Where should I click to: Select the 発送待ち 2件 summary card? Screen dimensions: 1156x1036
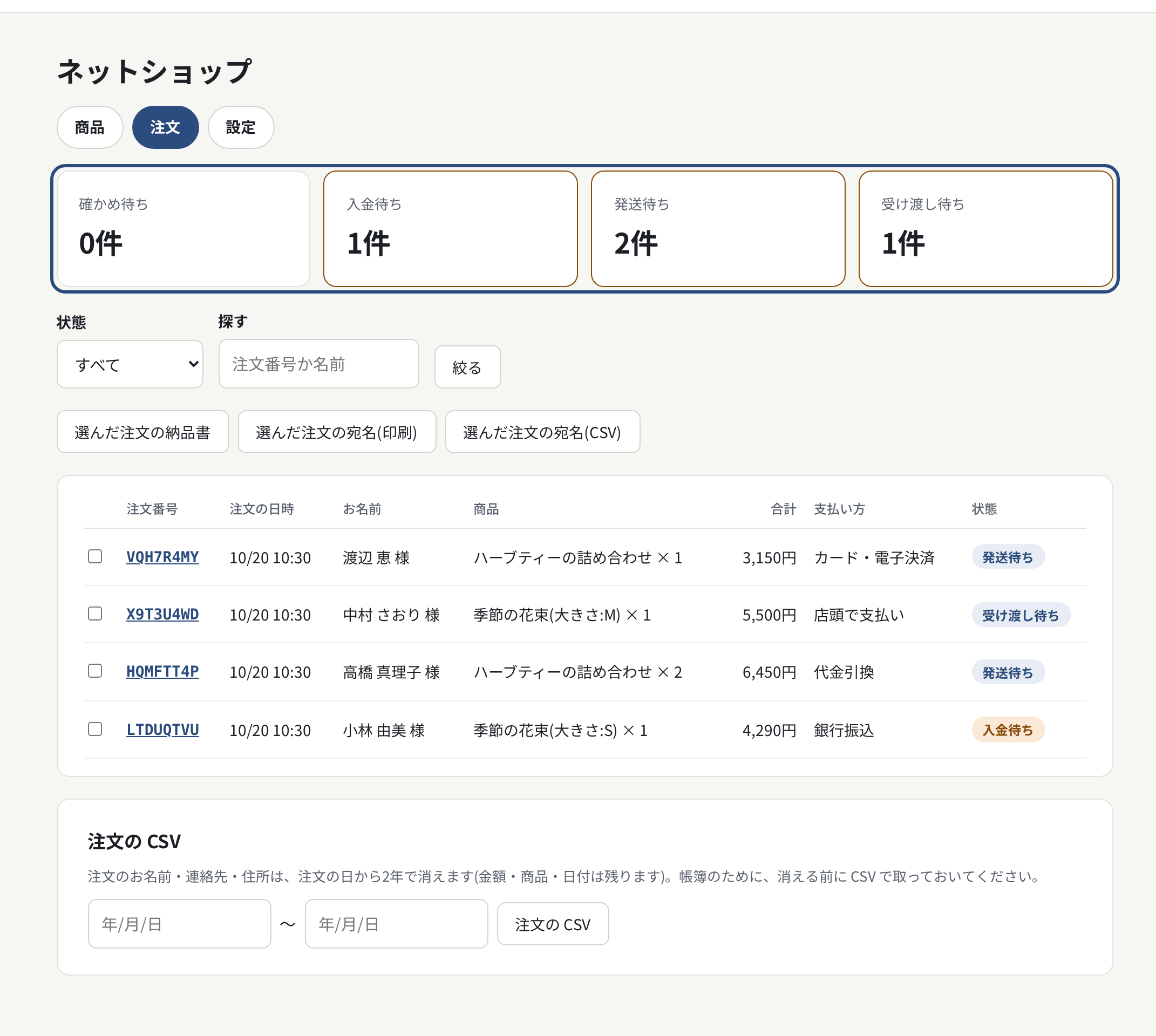point(718,229)
